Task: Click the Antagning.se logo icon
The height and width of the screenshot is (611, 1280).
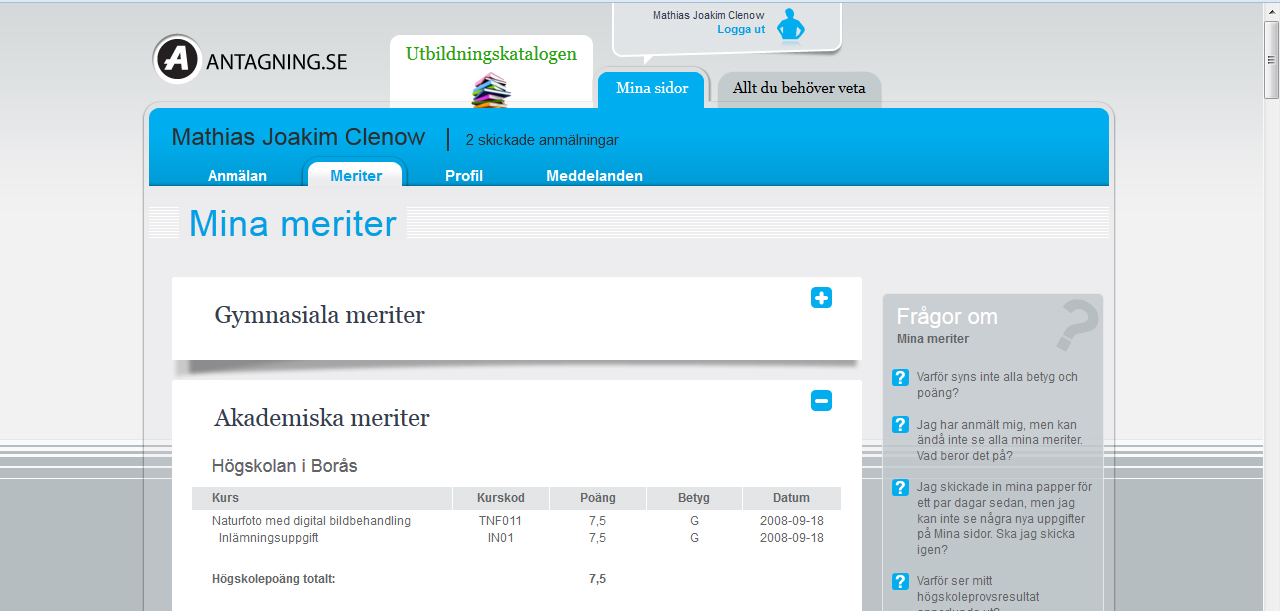Action: (177, 59)
